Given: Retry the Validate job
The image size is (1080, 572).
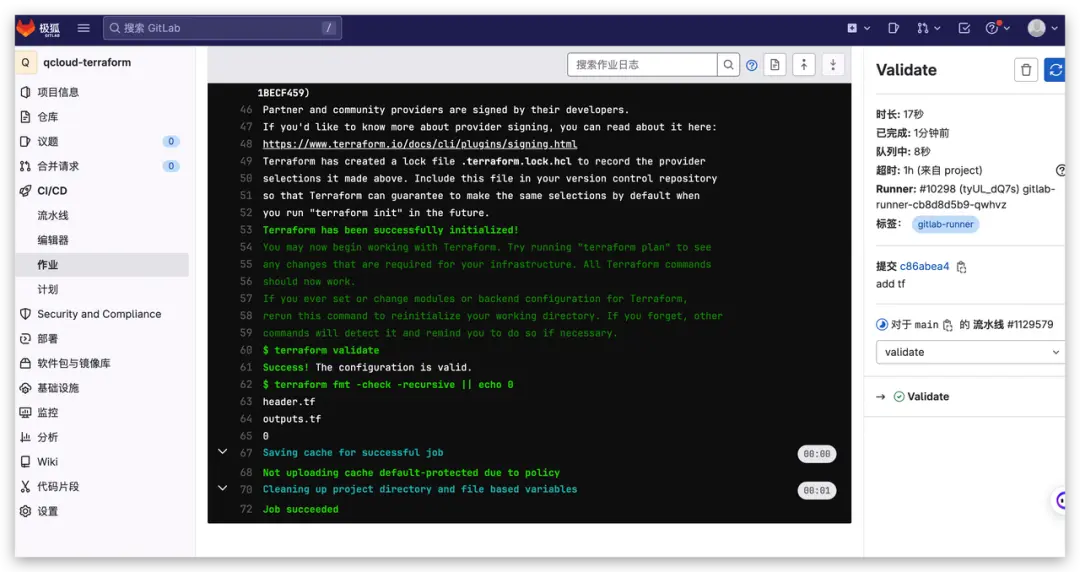Looking at the screenshot, I should (x=1055, y=70).
